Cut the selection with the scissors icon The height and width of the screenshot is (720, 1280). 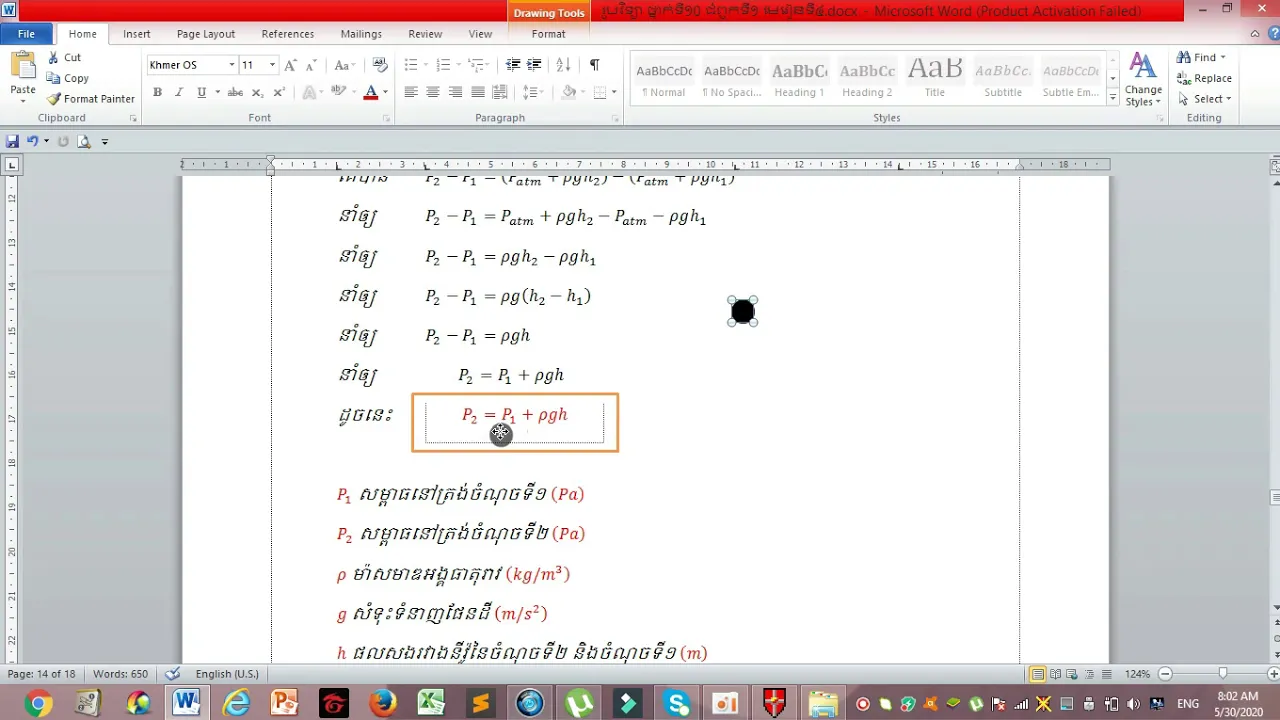(53, 57)
